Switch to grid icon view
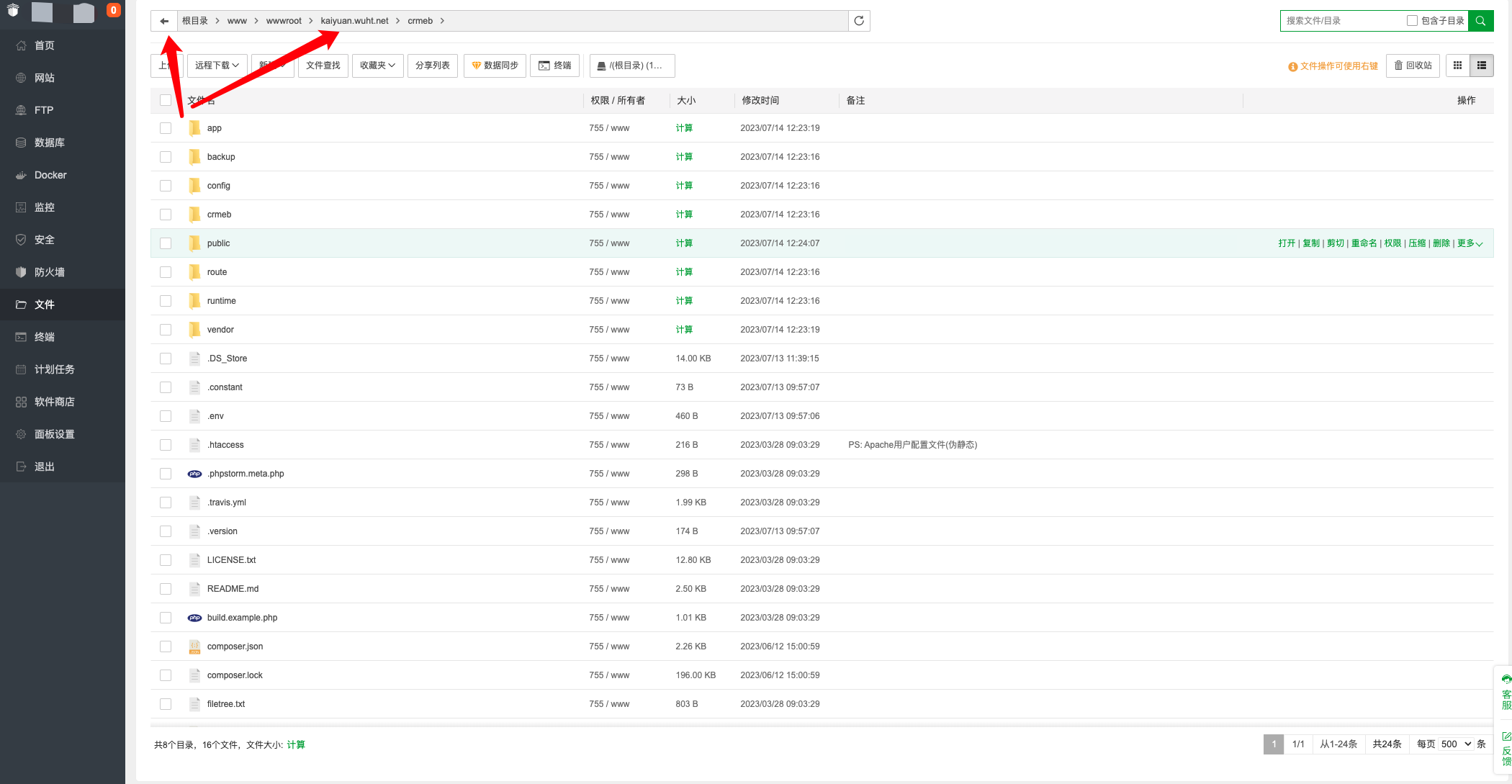 pos(1457,66)
